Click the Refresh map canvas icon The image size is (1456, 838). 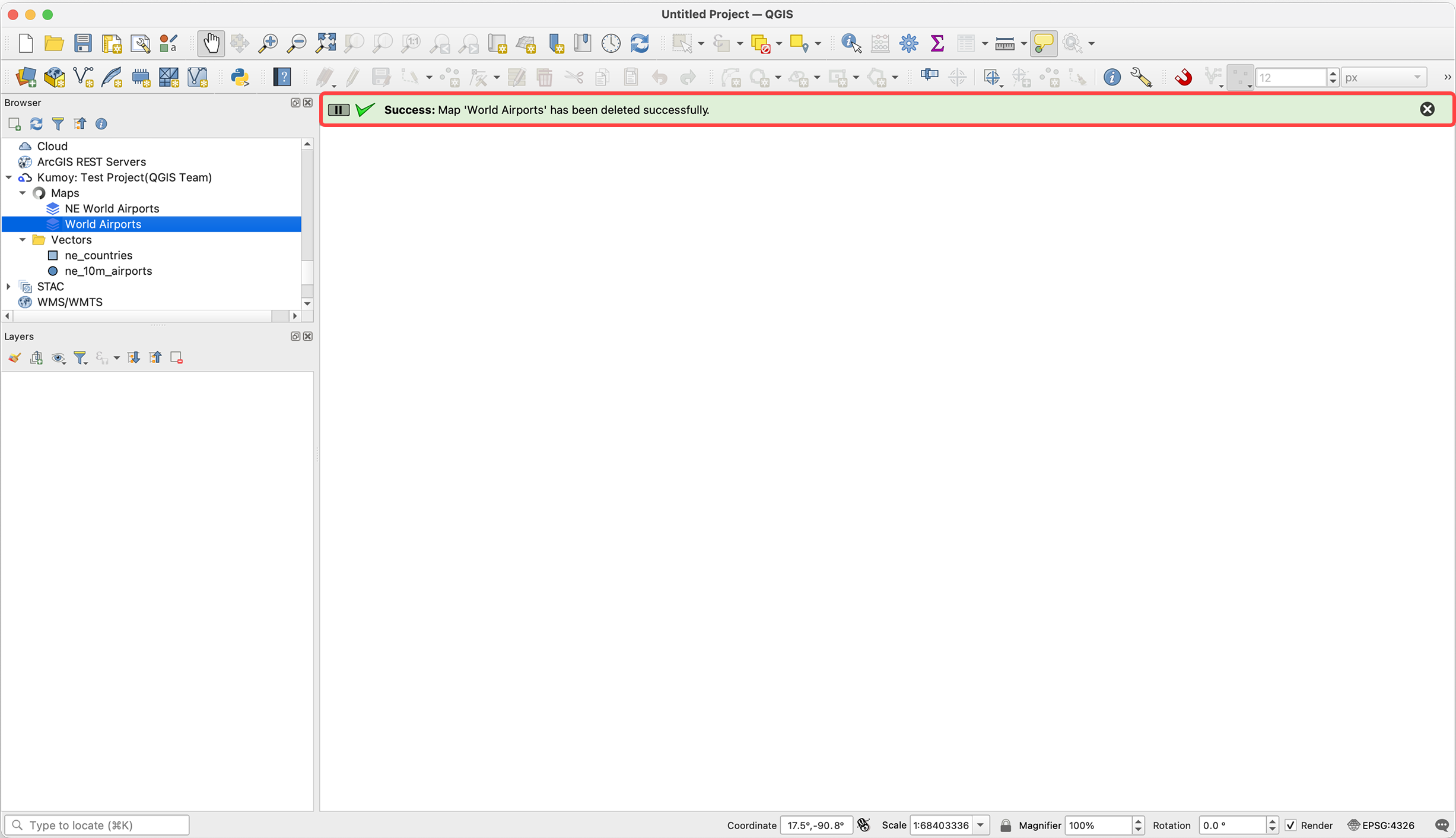click(x=640, y=43)
